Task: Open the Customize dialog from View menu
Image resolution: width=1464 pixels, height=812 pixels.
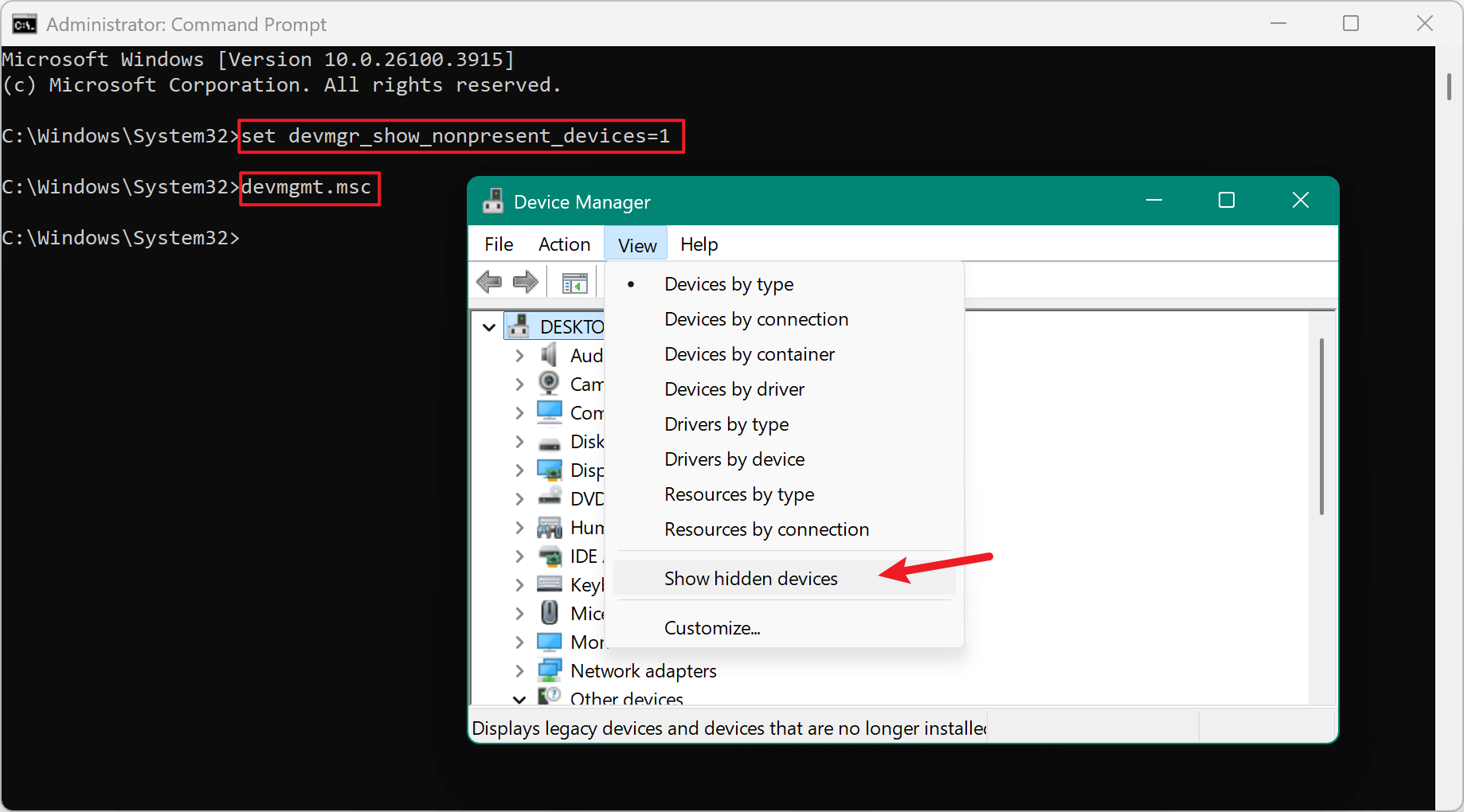Action: (710, 627)
